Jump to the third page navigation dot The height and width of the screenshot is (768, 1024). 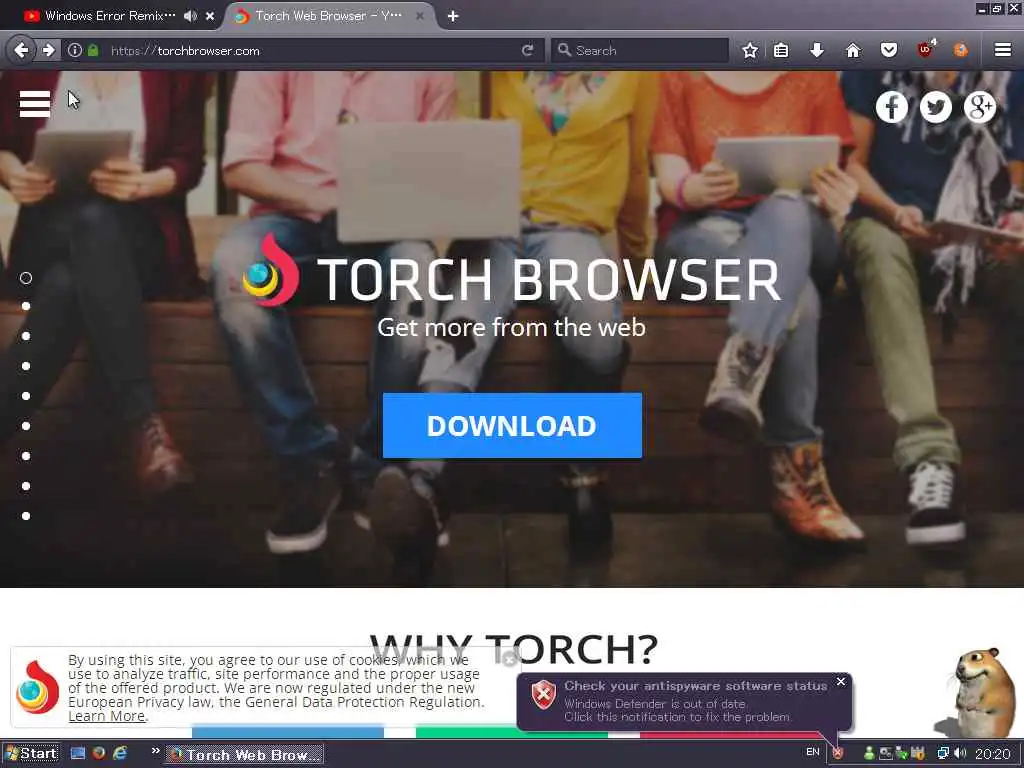point(26,336)
